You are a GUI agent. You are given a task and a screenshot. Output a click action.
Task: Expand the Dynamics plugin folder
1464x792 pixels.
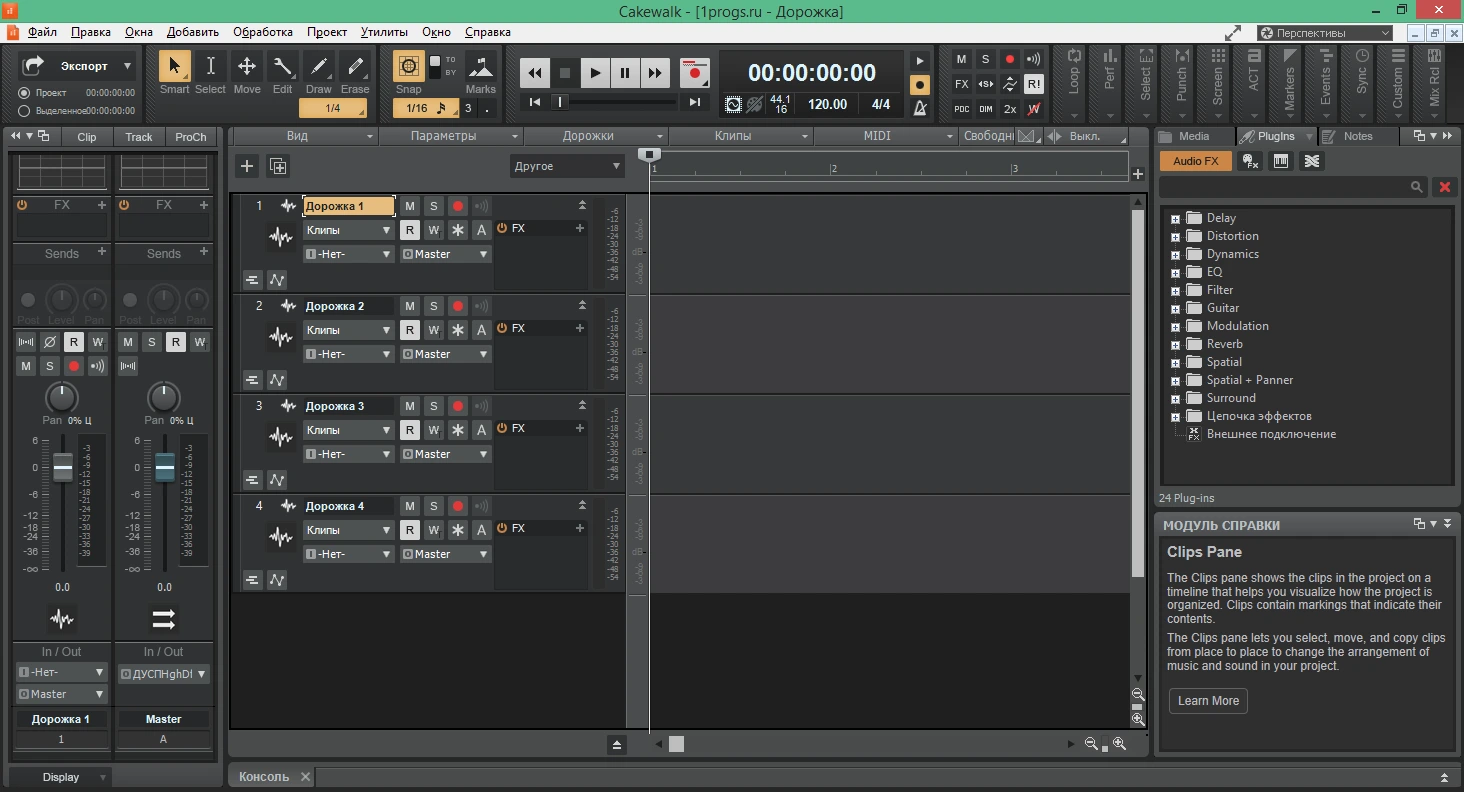[x=1176, y=254]
